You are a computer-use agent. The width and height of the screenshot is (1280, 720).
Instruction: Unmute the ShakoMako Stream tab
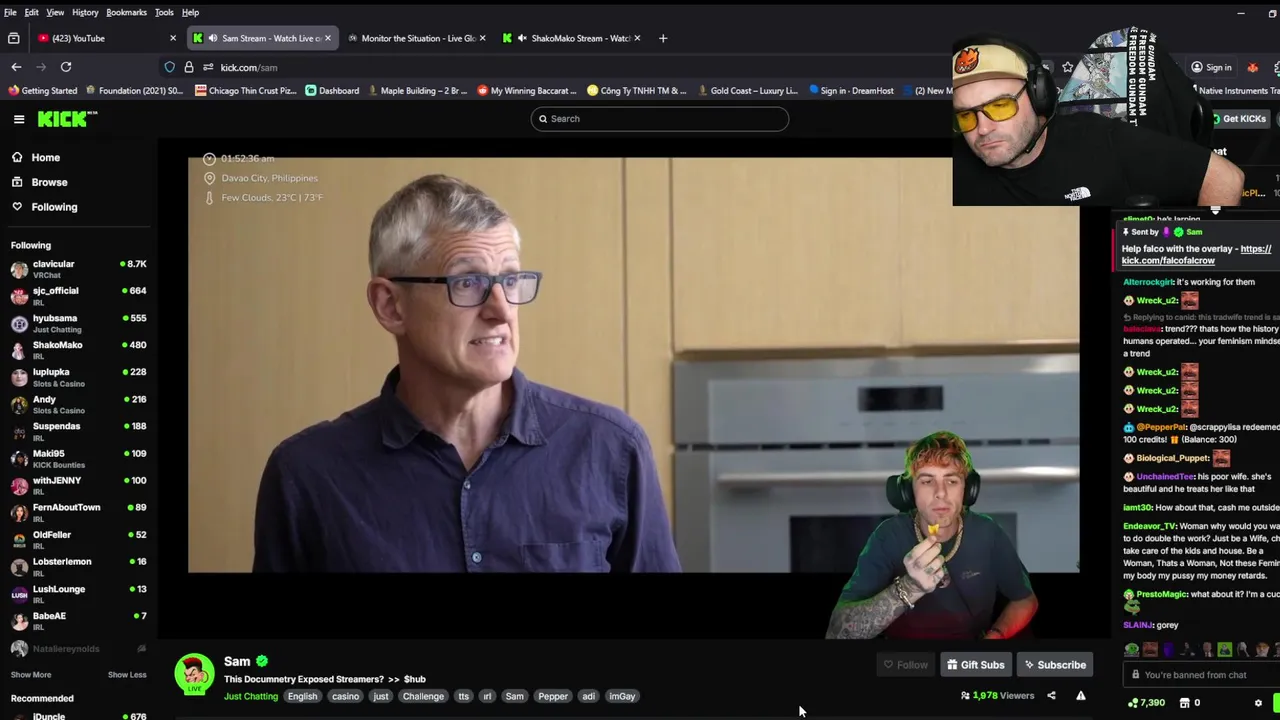(x=522, y=38)
